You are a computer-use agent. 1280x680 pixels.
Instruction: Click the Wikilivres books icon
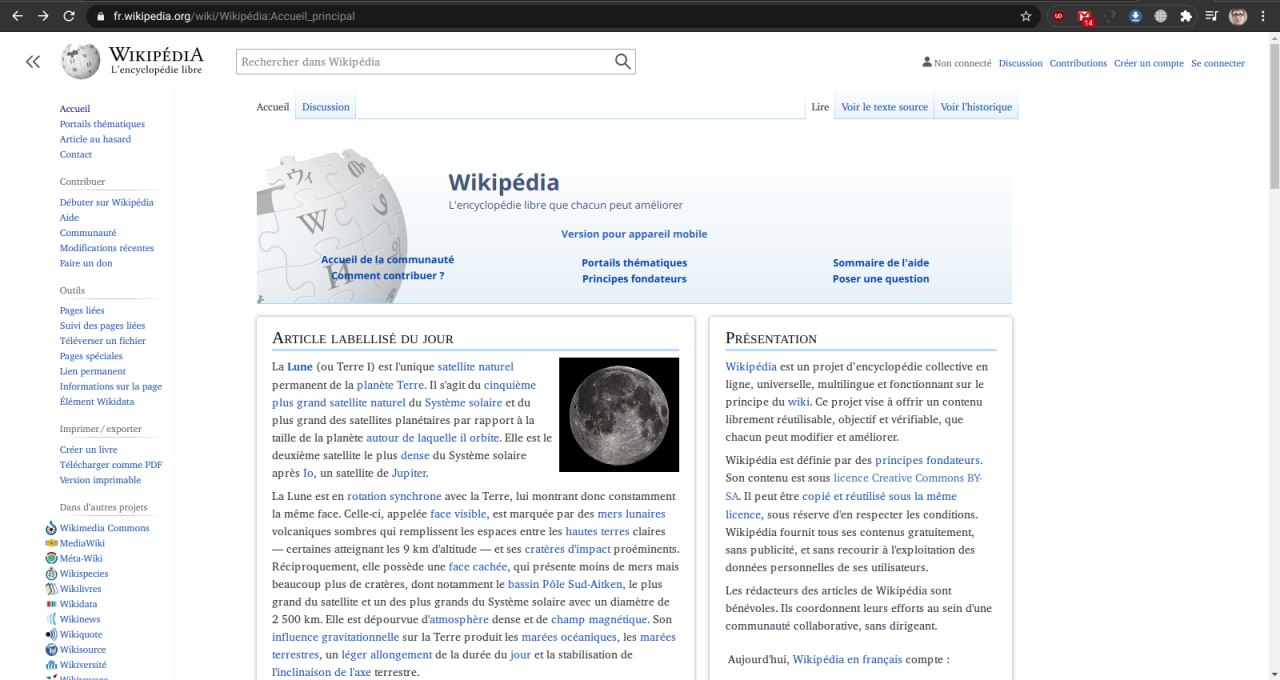tap(51, 589)
